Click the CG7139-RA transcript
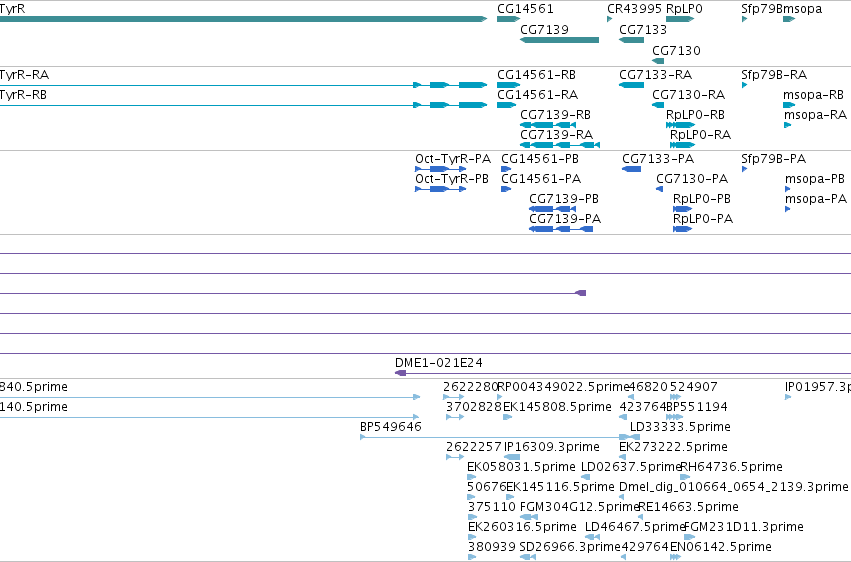 (x=560, y=145)
